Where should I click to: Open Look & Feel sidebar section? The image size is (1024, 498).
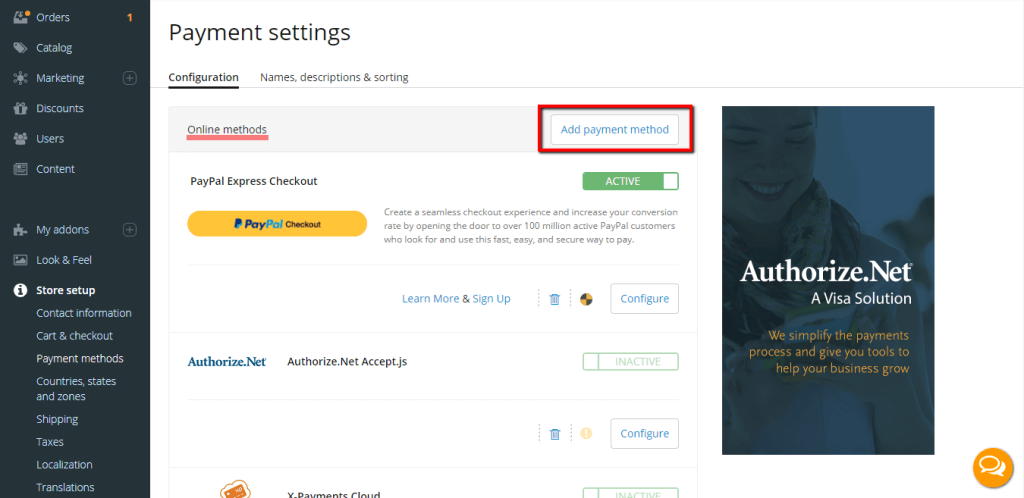pos(64,260)
